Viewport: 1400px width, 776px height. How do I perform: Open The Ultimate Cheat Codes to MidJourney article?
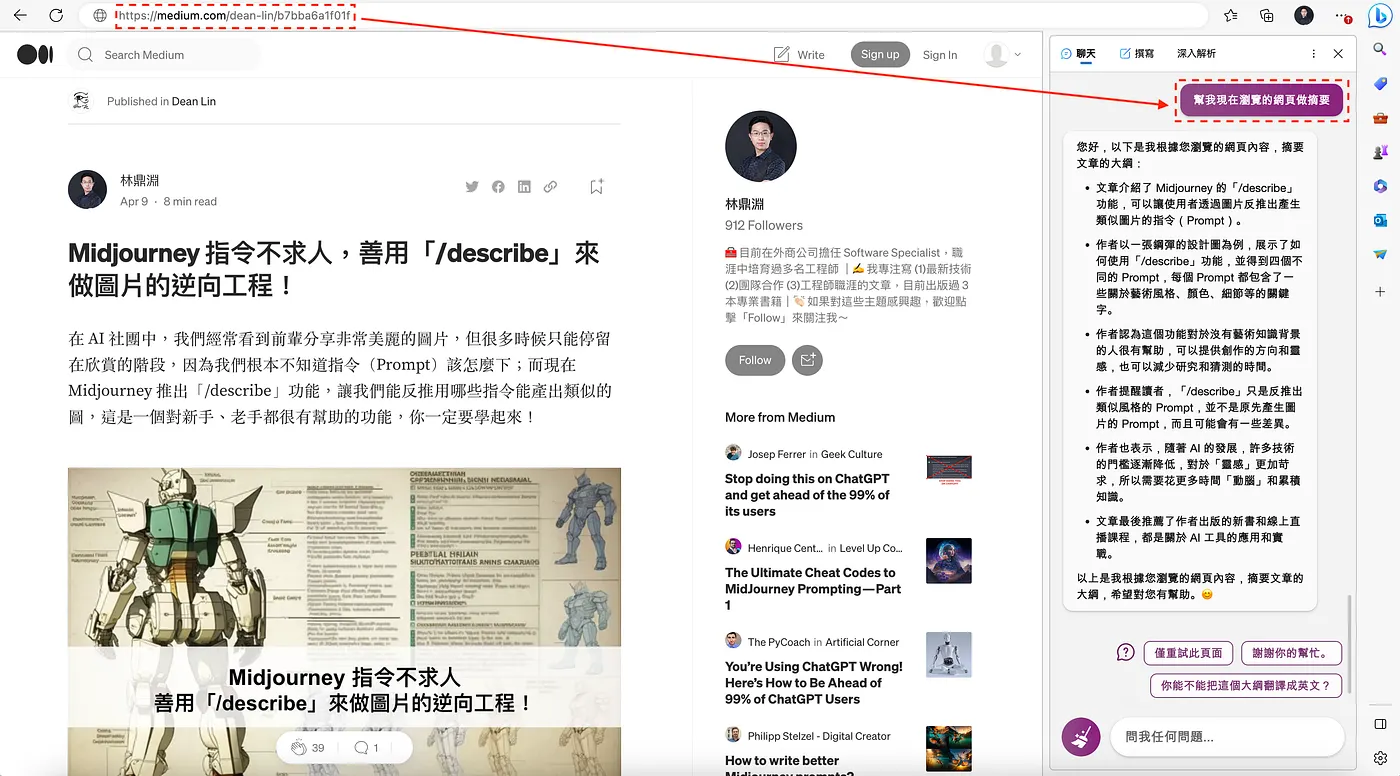(x=815, y=589)
